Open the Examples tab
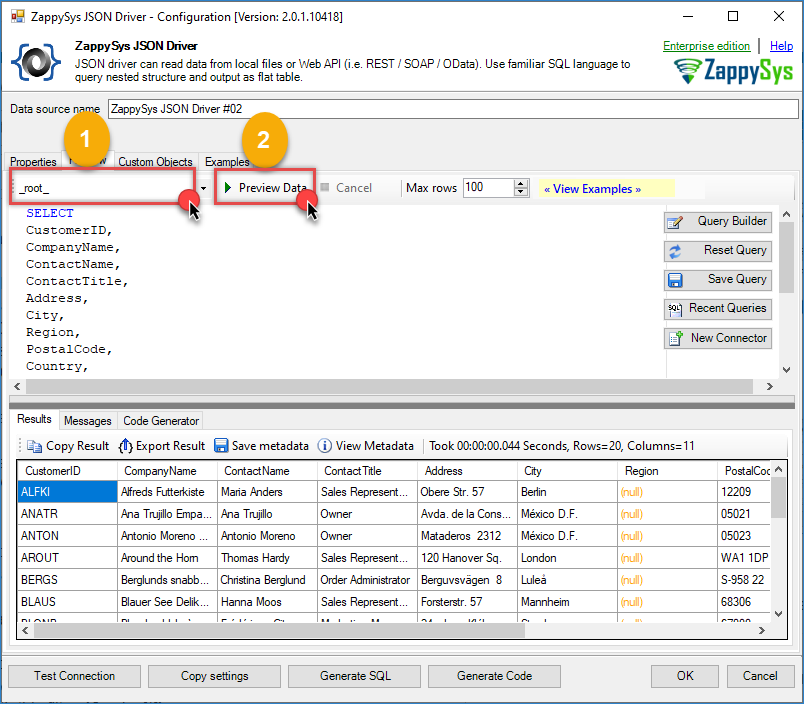The width and height of the screenshot is (804, 704). coord(227,162)
